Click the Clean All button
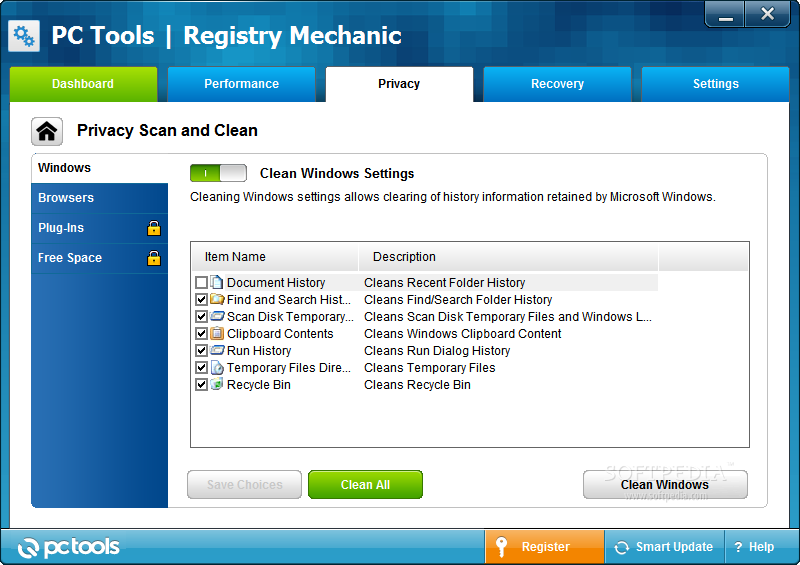800x565 pixels. click(x=365, y=484)
